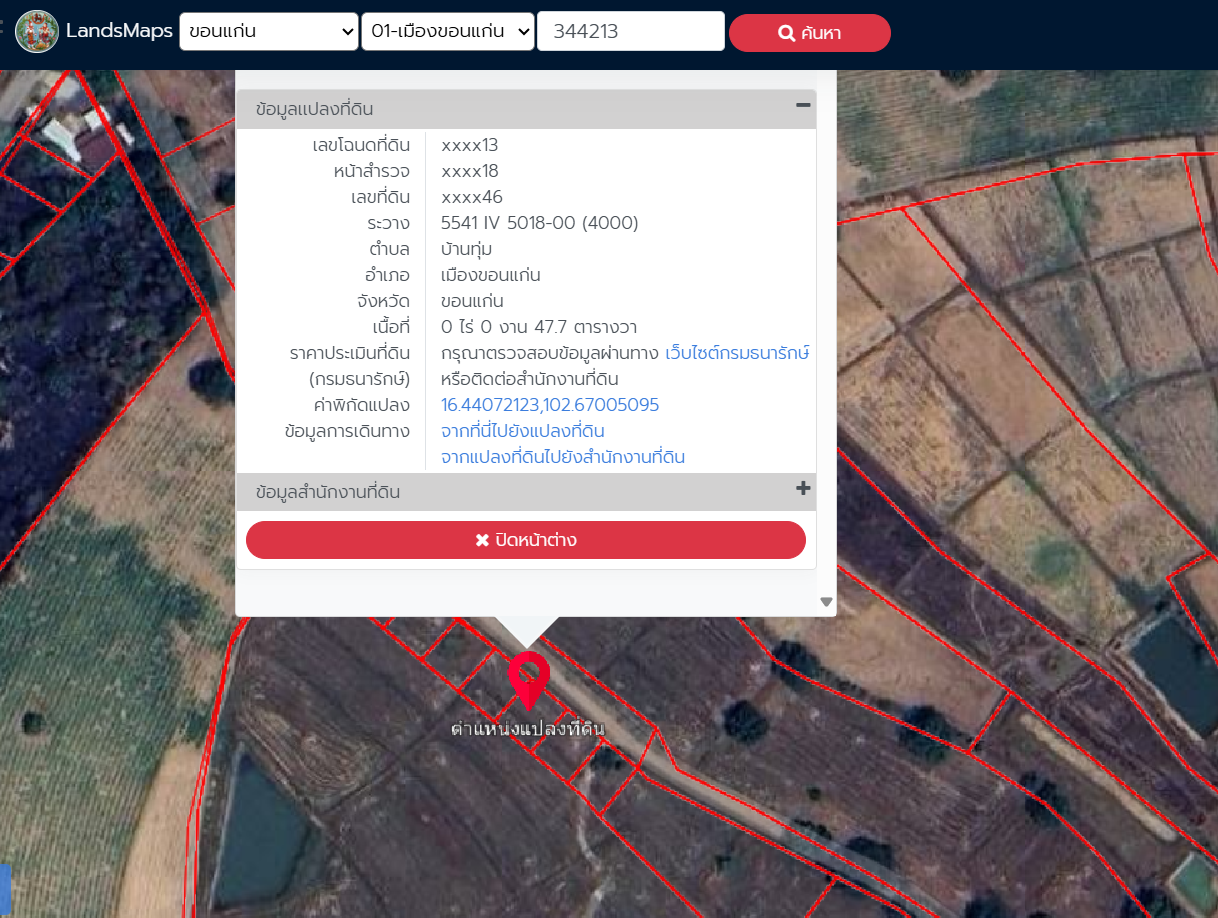Screen dimensions: 1218x918
Task: Click the drag handle left of the emblem
Action: [3, 31]
